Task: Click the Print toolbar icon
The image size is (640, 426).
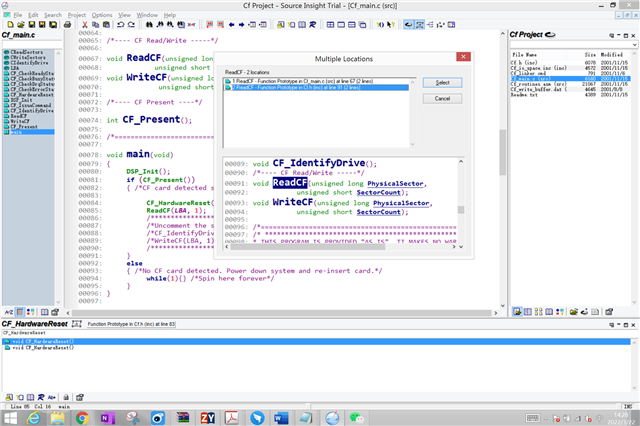Action: point(67,24)
